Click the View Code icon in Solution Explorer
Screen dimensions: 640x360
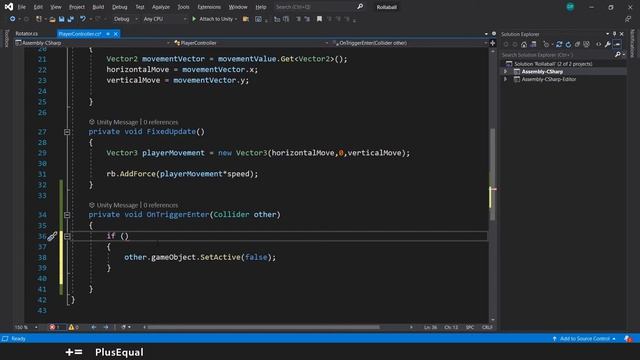click(598, 44)
